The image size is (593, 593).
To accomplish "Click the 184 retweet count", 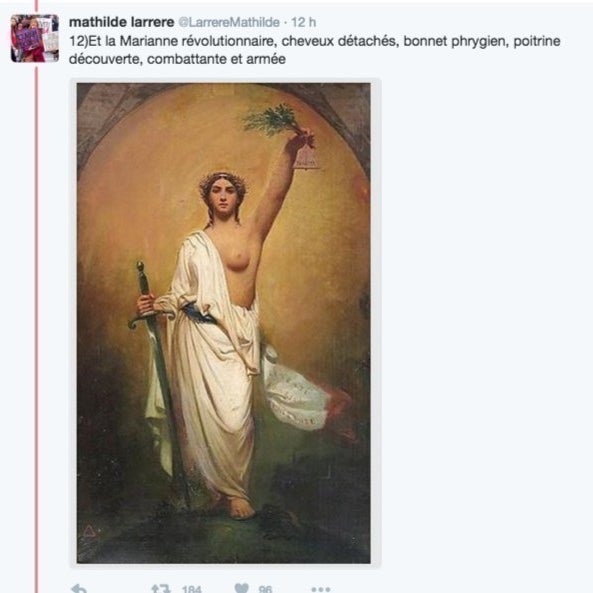I will click(x=191, y=589).
